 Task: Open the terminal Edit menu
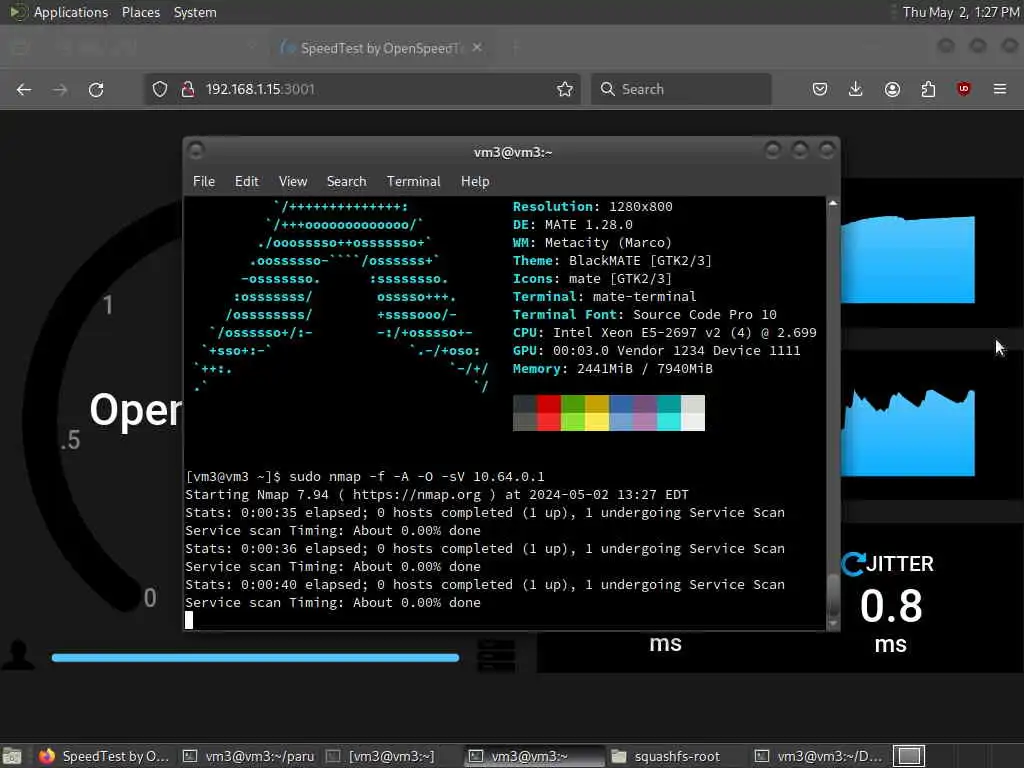[247, 182]
